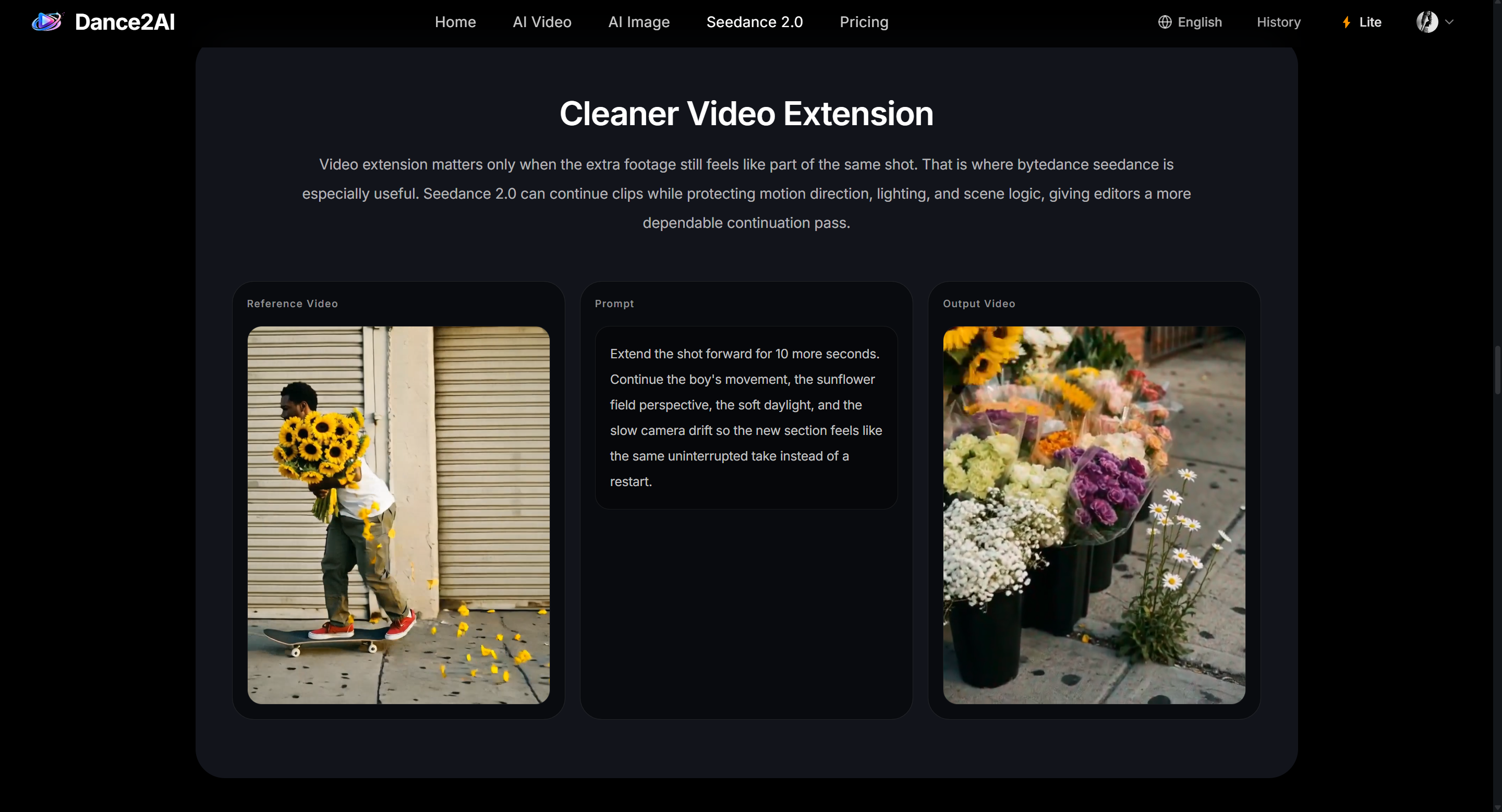Screen dimensions: 1502x812
Task: Click the scroll-down arrow at bottom right
Action: pyautogui.click(x=1497, y=807)
